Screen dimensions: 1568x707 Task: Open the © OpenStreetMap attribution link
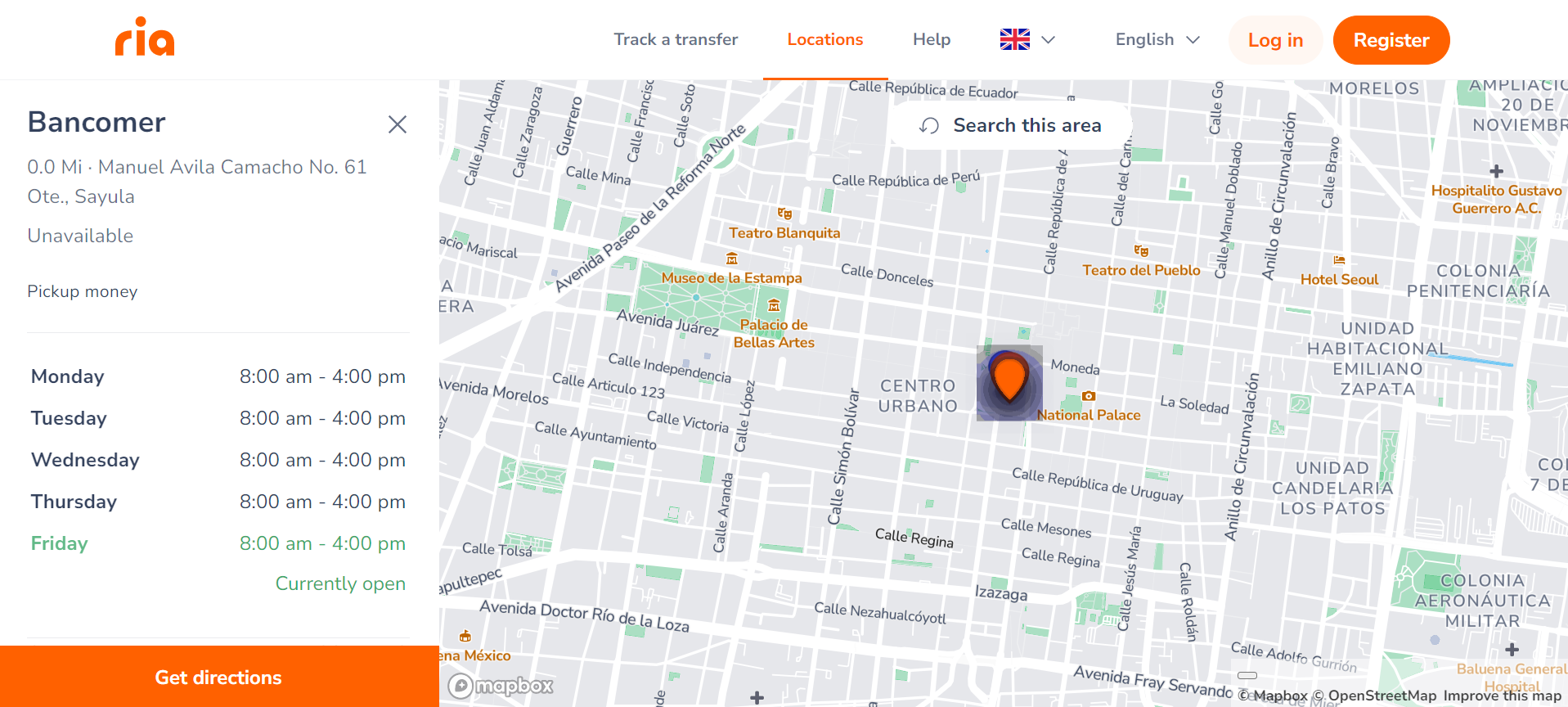pyautogui.click(x=1374, y=696)
